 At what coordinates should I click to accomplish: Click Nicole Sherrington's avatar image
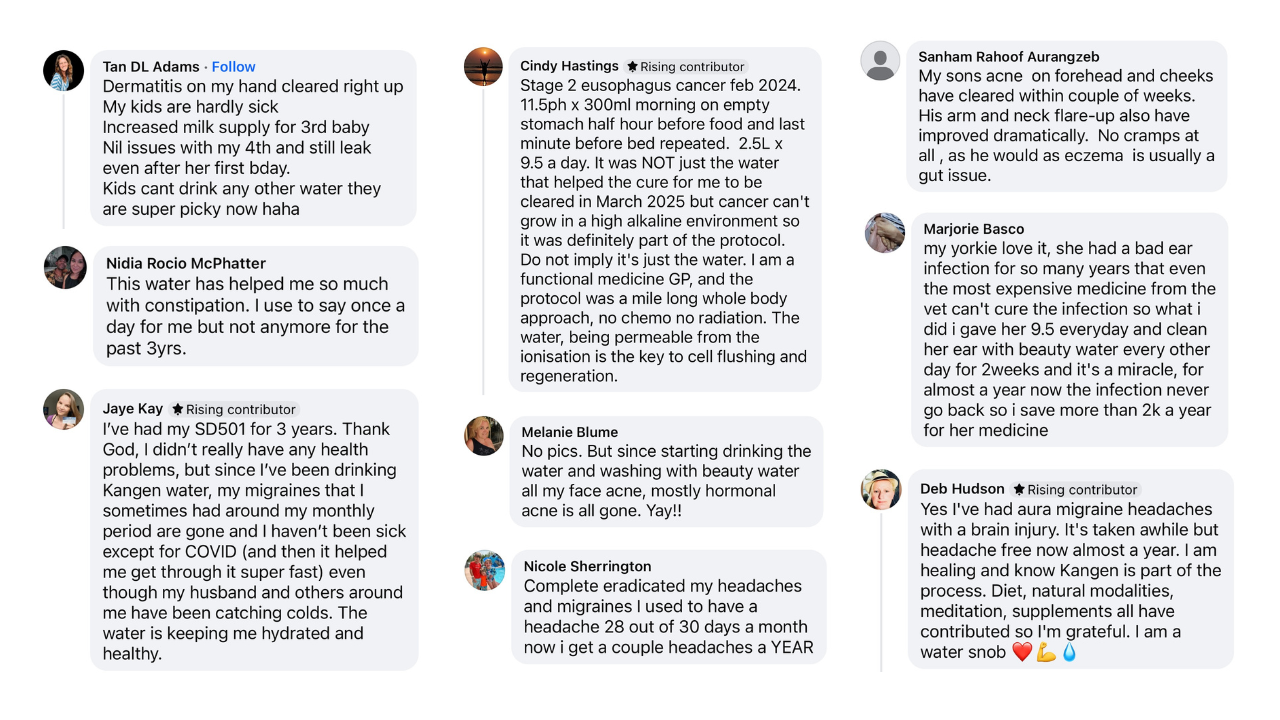click(x=485, y=570)
